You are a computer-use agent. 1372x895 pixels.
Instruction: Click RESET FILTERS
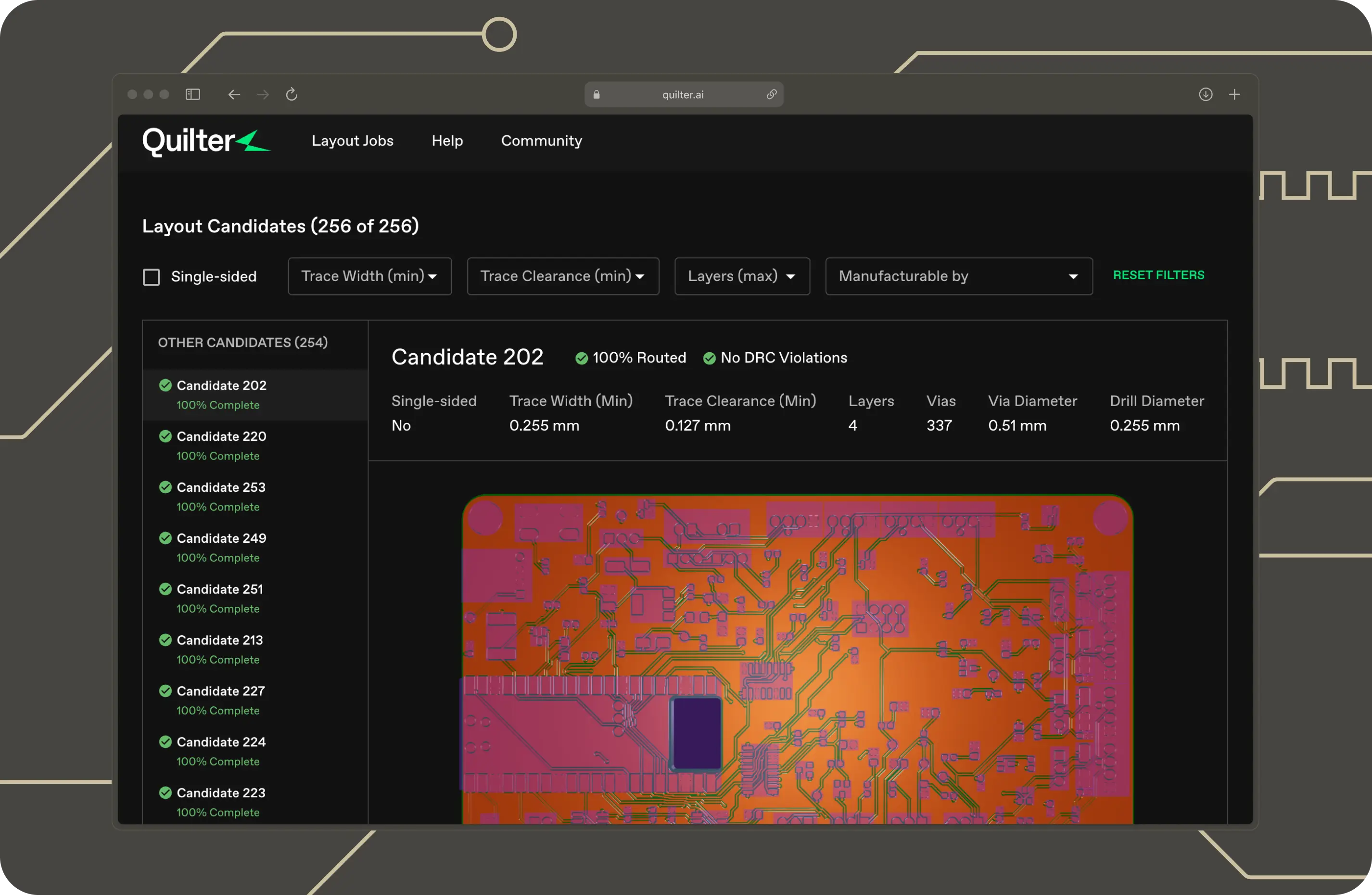click(1159, 275)
